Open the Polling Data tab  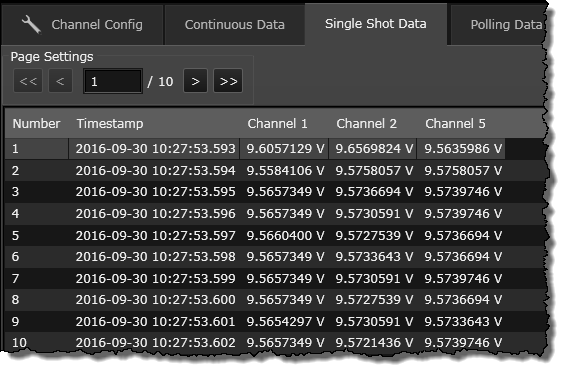[x=497, y=25]
